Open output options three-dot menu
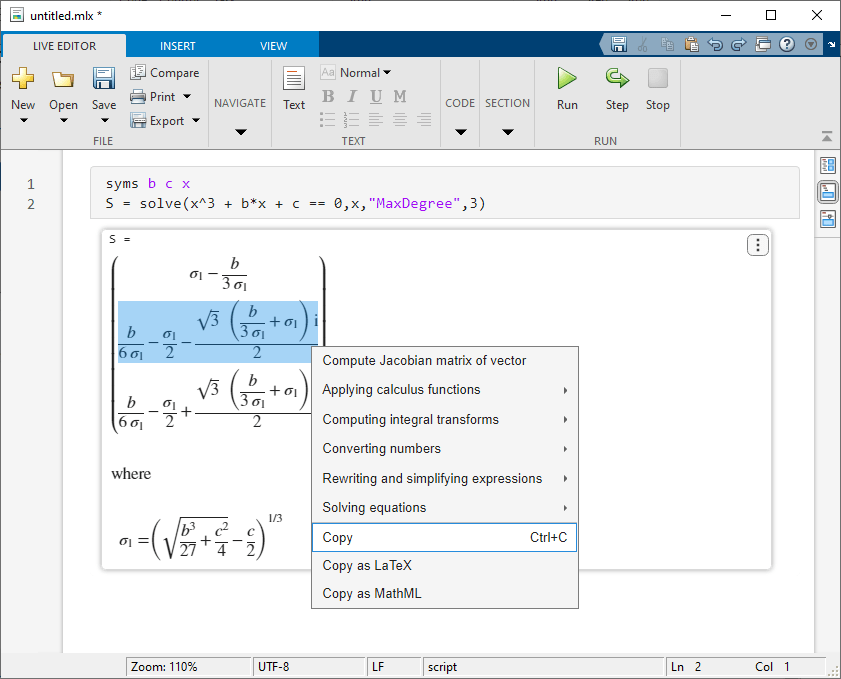The width and height of the screenshot is (841, 679). pyautogui.click(x=757, y=246)
